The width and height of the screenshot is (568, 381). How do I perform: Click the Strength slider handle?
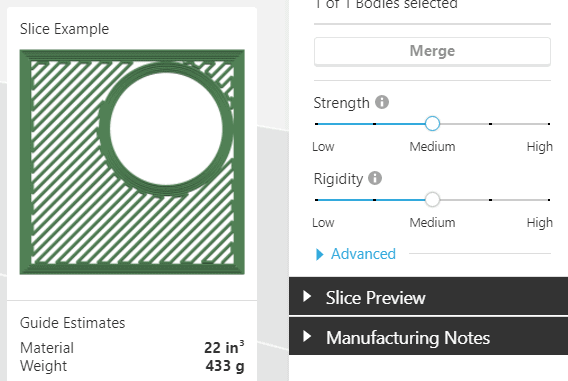[x=432, y=123]
